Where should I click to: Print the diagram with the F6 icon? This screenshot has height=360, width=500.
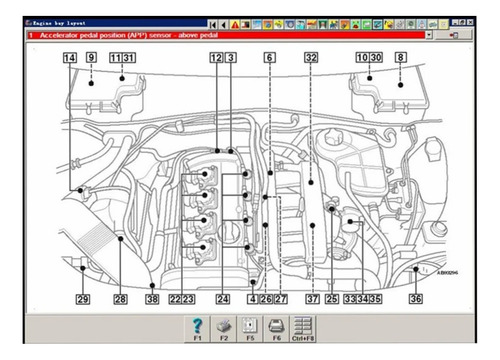point(276,329)
